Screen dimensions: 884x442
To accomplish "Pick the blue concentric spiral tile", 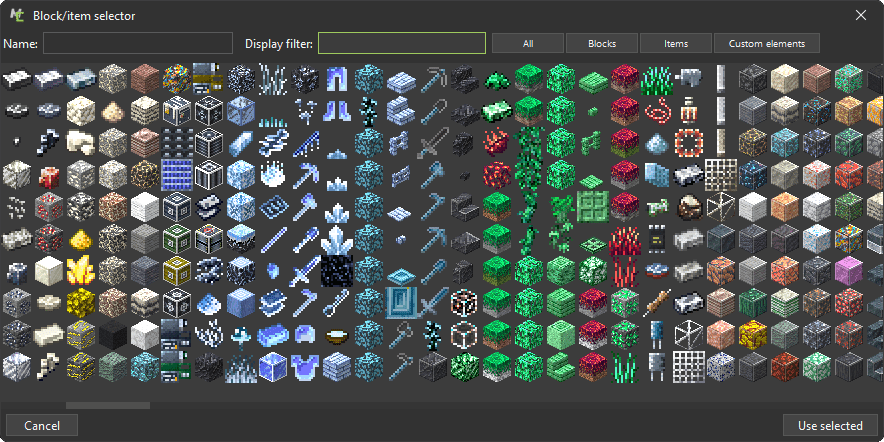I will click(401, 303).
